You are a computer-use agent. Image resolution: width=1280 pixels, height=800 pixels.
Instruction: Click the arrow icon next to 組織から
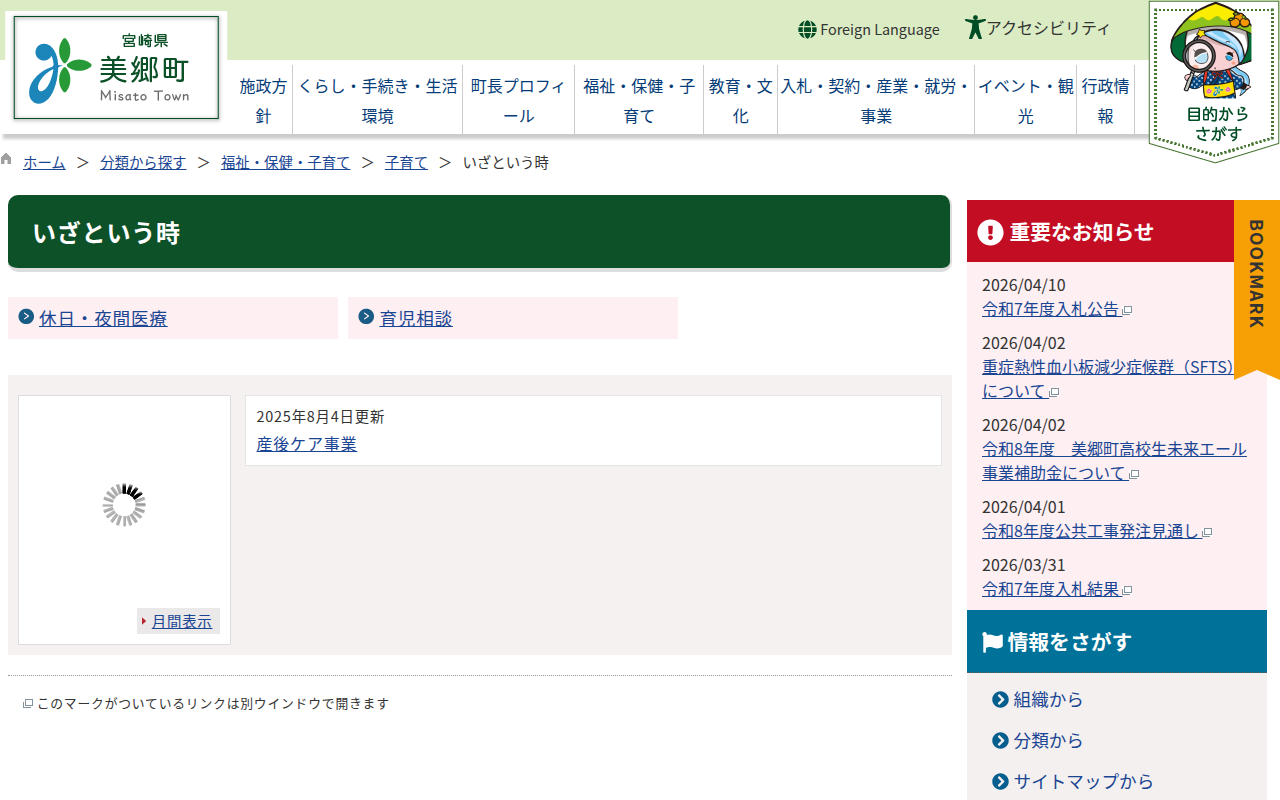tap(1000, 700)
